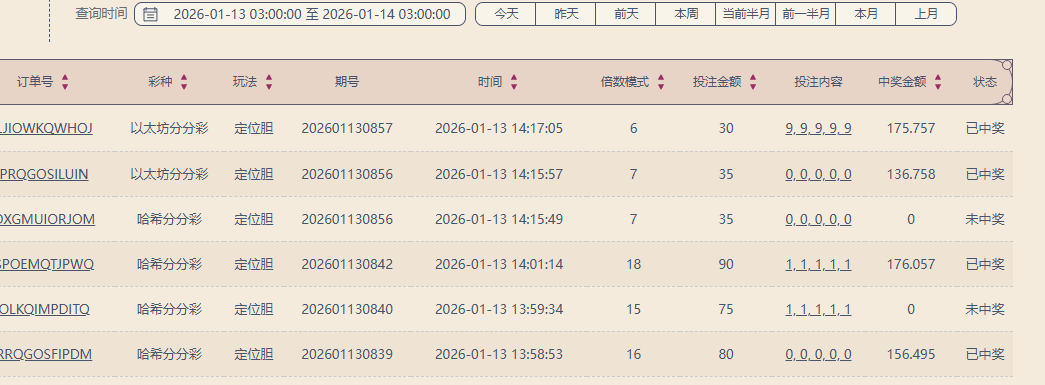Image resolution: width=1045 pixels, height=385 pixels.
Task: Click period number 202601130839
Action: pyautogui.click(x=347, y=354)
